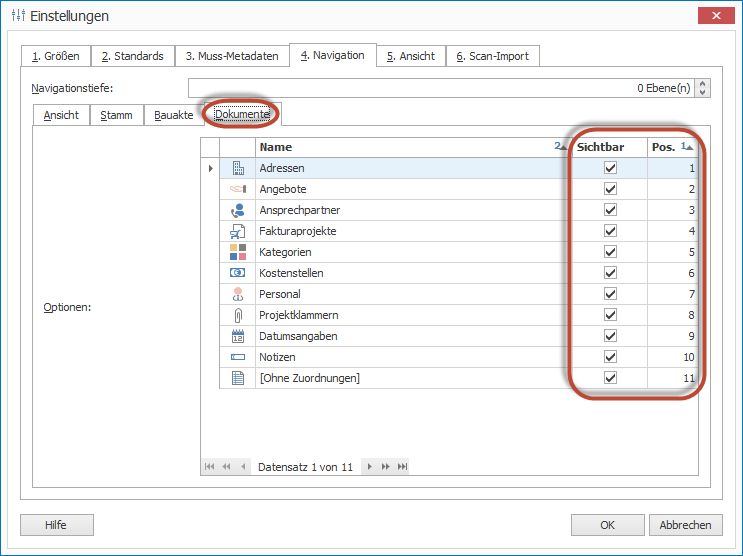Toggle Sichtbar checkbox for Kostenstellen
This screenshot has height=556, width=743.
click(x=610, y=273)
